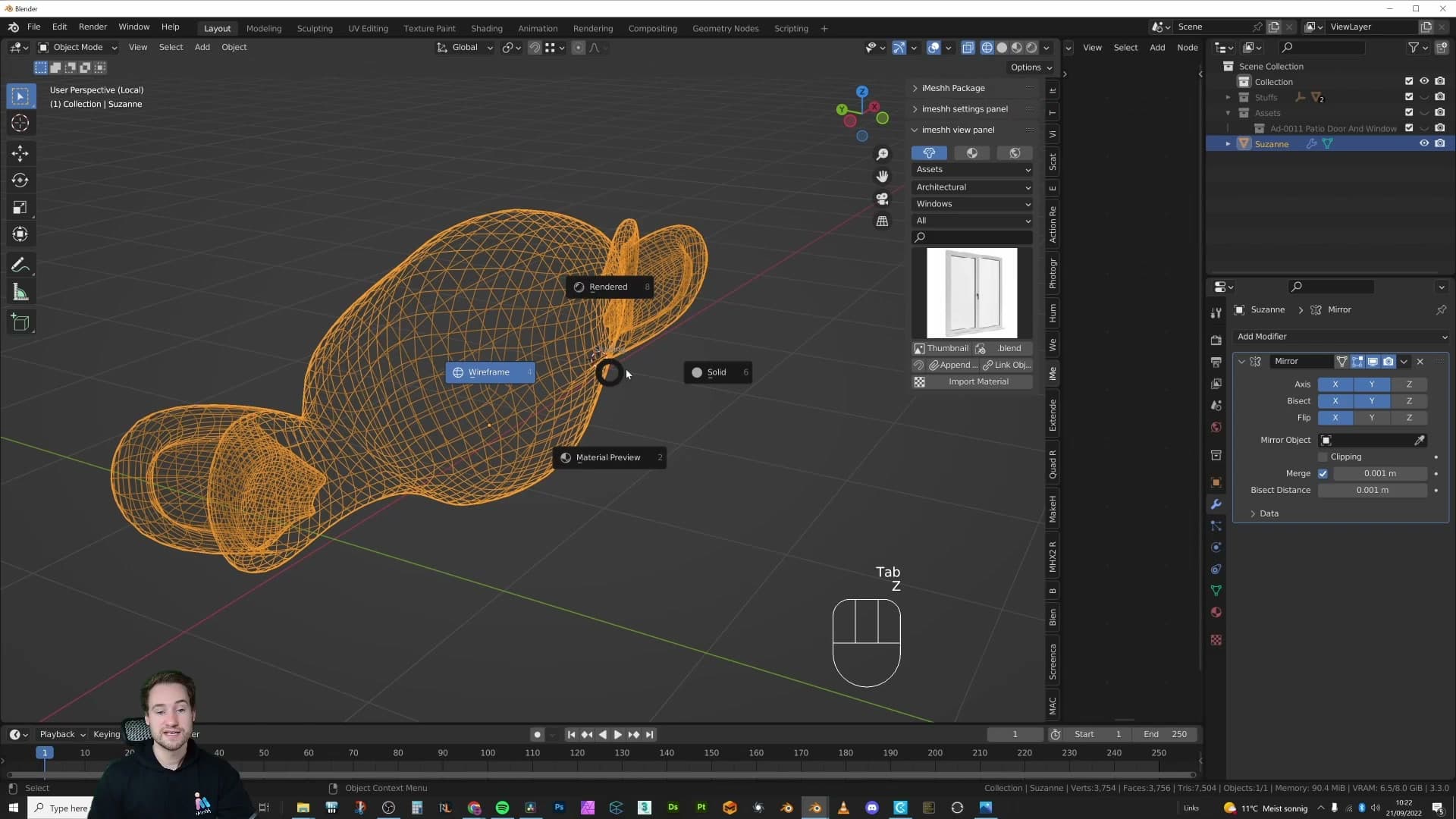Click the Merge distance 0.001 m field
1456x819 pixels.
[x=1379, y=473]
